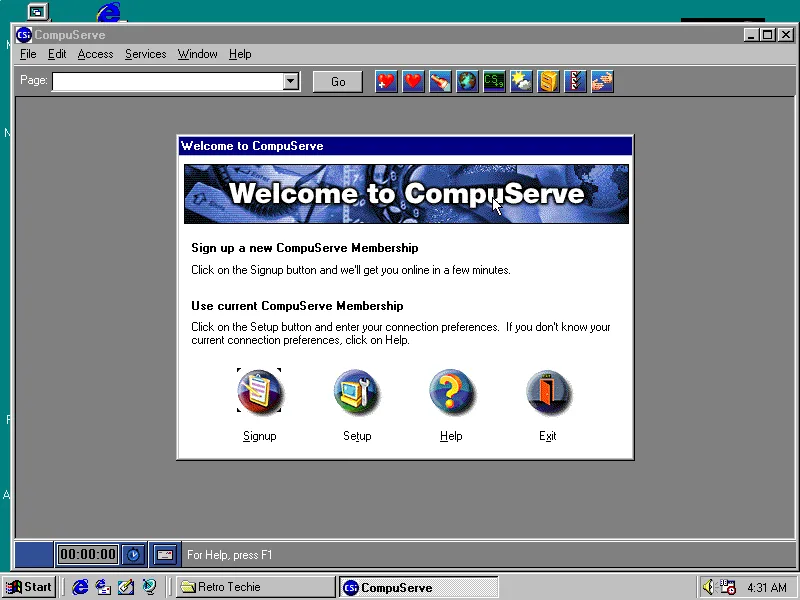This screenshot has height=600, width=800.
Task: Open the Help menu in menu bar
Action: point(240,54)
